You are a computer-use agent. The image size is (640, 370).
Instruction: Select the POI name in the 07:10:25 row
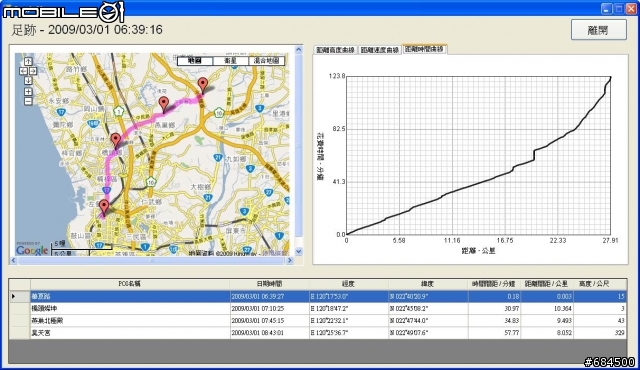[x=130, y=309]
